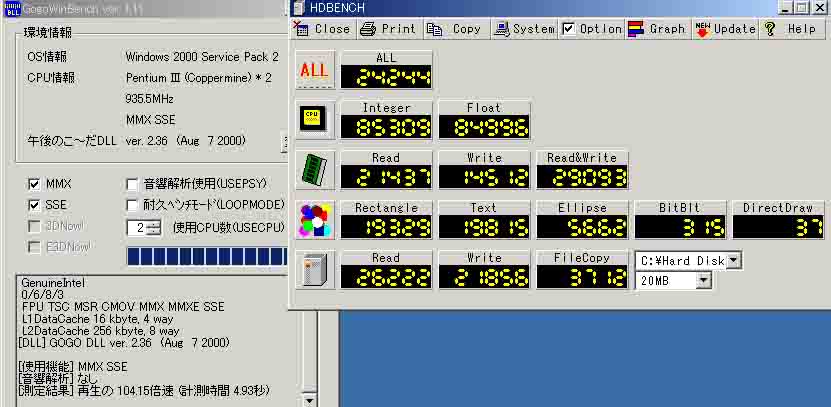Run the CPU benchmark icon button
Viewport: 831px width, 407px height.
click(x=315, y=120)
